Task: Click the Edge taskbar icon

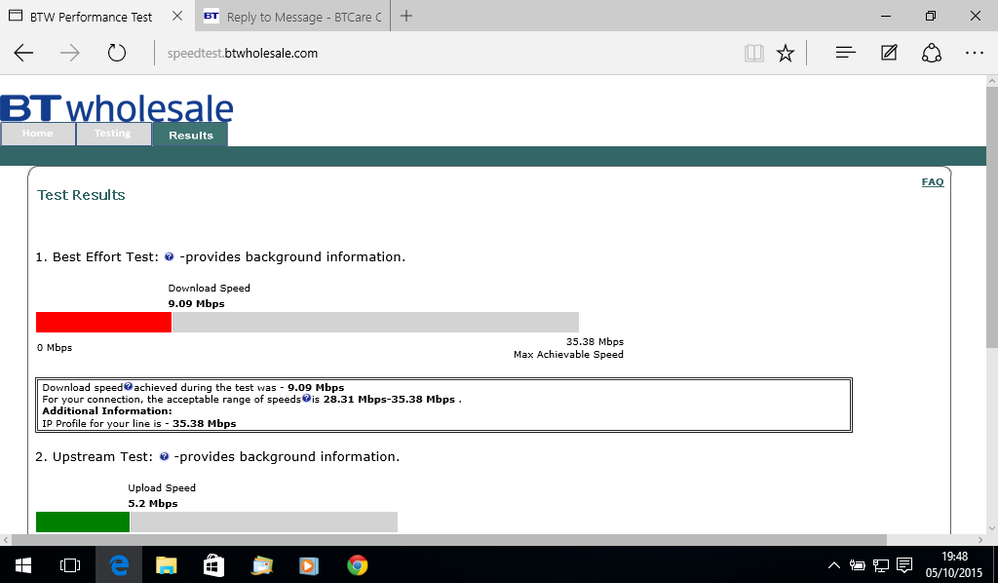Action: click(118, 565)
